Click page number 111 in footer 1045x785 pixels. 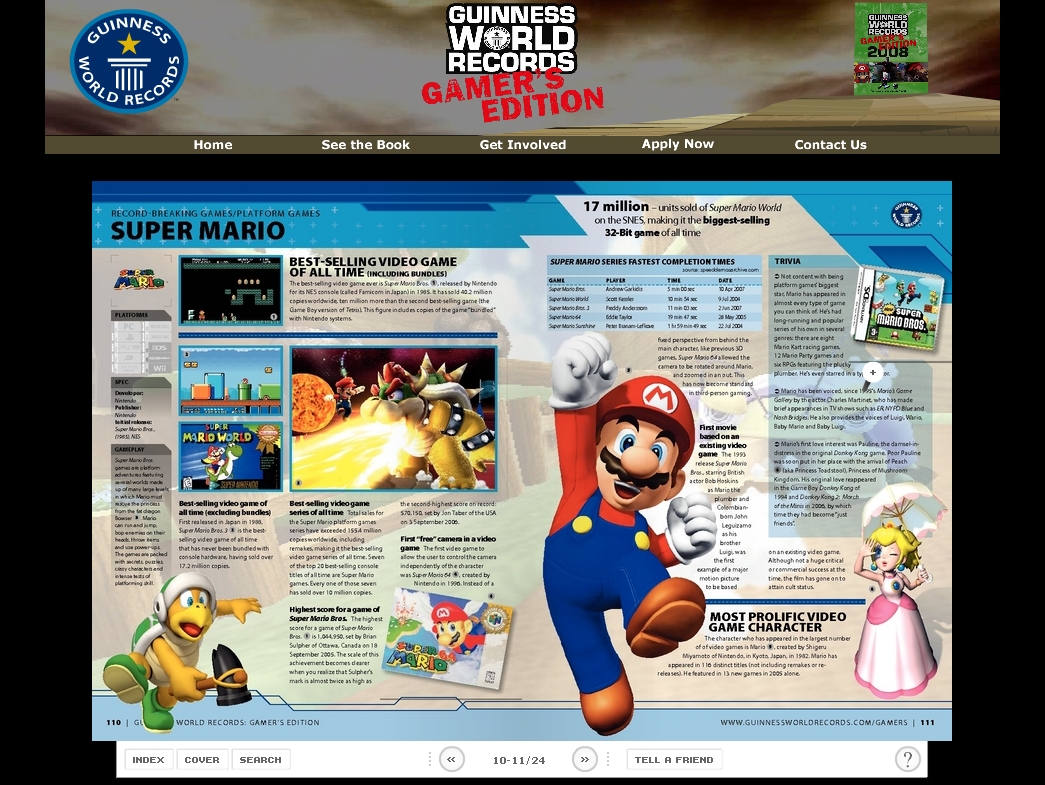(928, 722)
